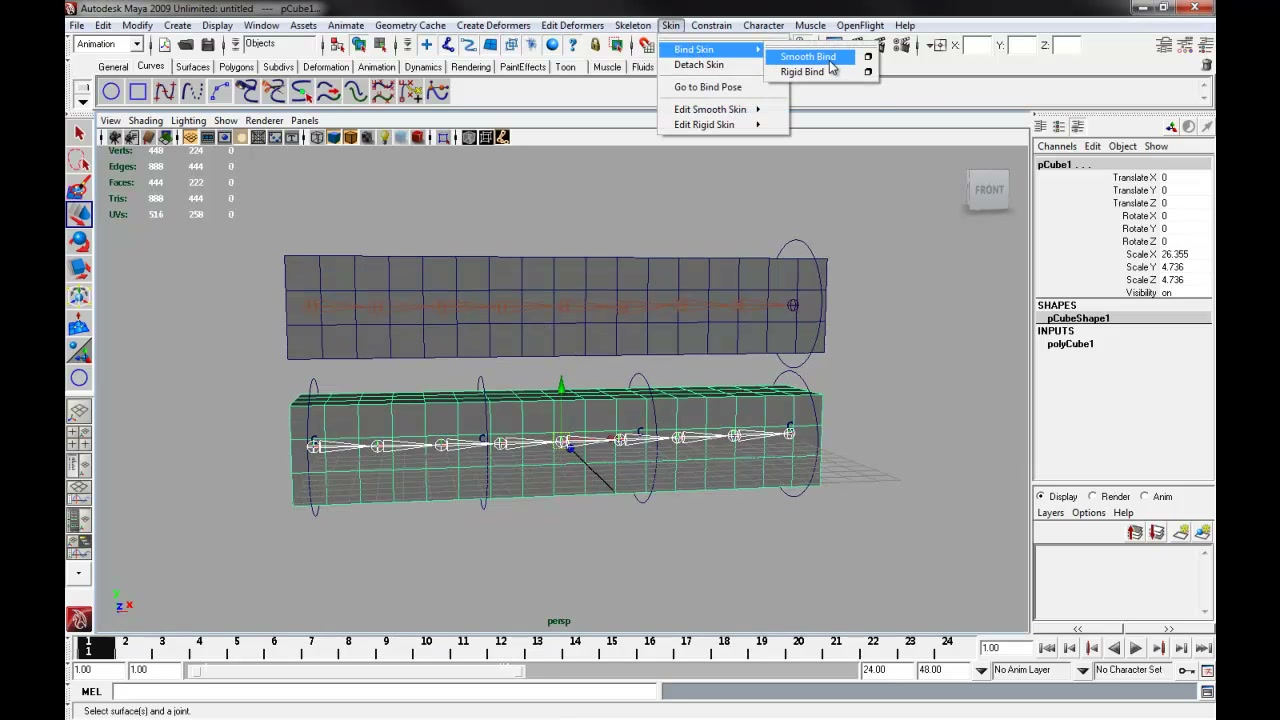Screen dimensions: 1280x720
Task: Open the Skeleton menu
Action: pyautogui.click(x=633, y=25)
